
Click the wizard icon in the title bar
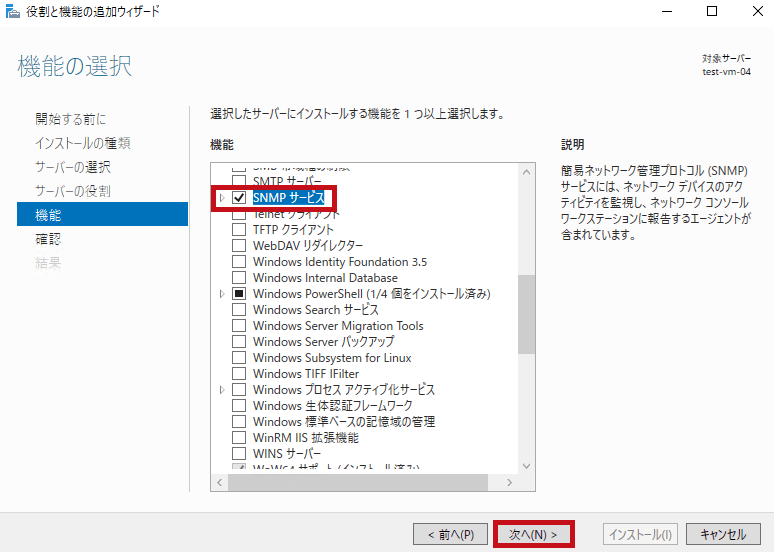tap(12, 11)
